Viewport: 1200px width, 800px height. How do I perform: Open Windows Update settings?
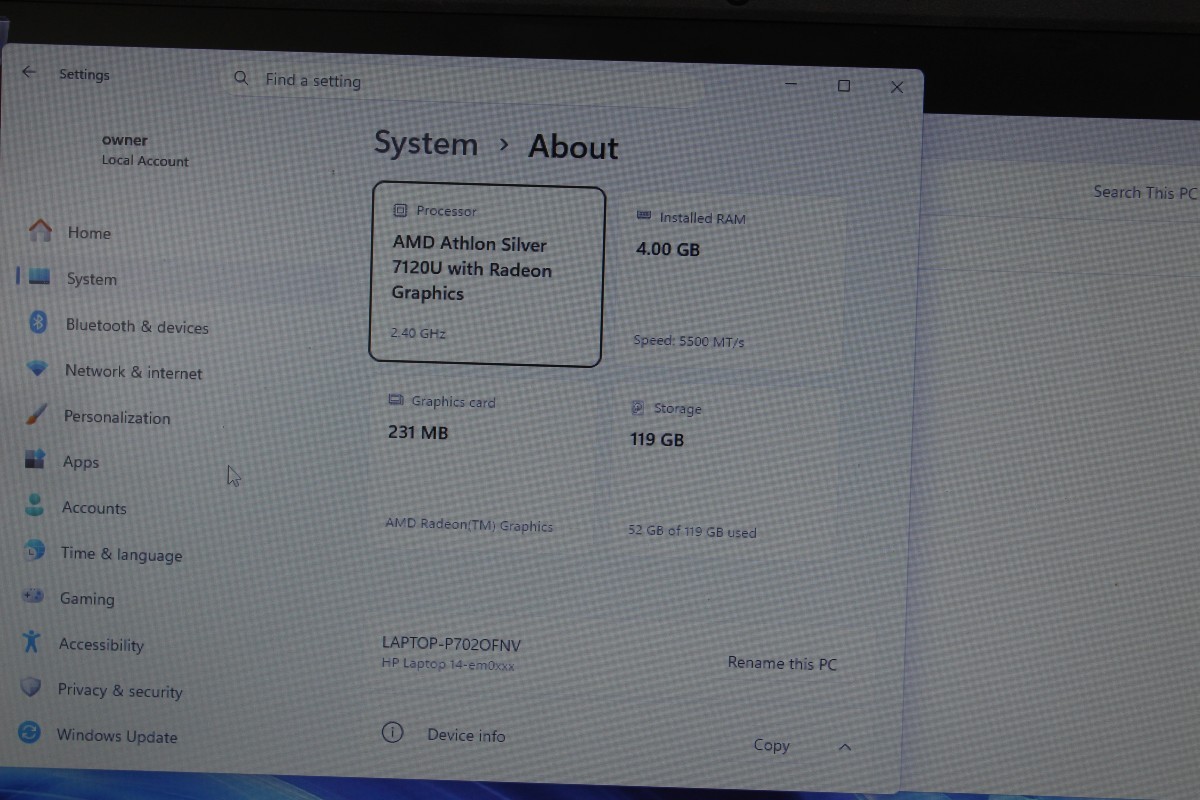click(117, 736)
